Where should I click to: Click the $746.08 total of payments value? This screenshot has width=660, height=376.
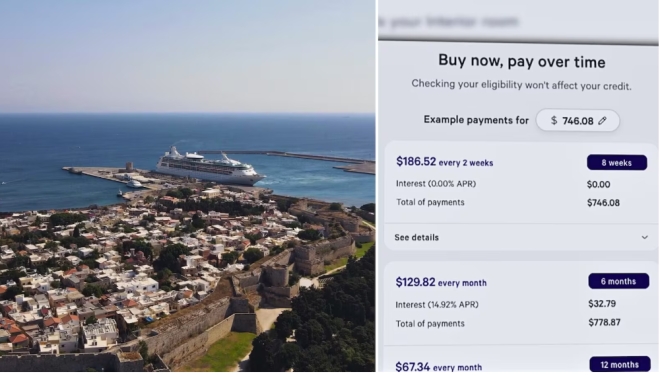(x=603, y=203)
